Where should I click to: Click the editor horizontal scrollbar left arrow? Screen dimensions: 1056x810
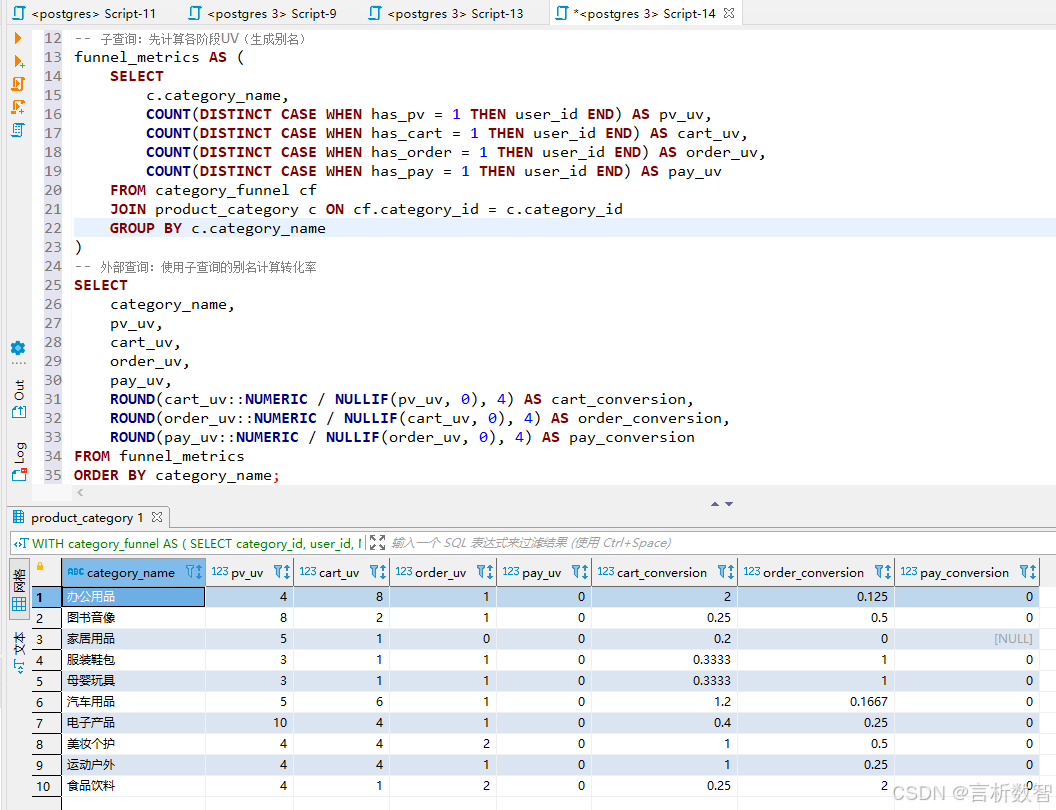click(80, 492)
